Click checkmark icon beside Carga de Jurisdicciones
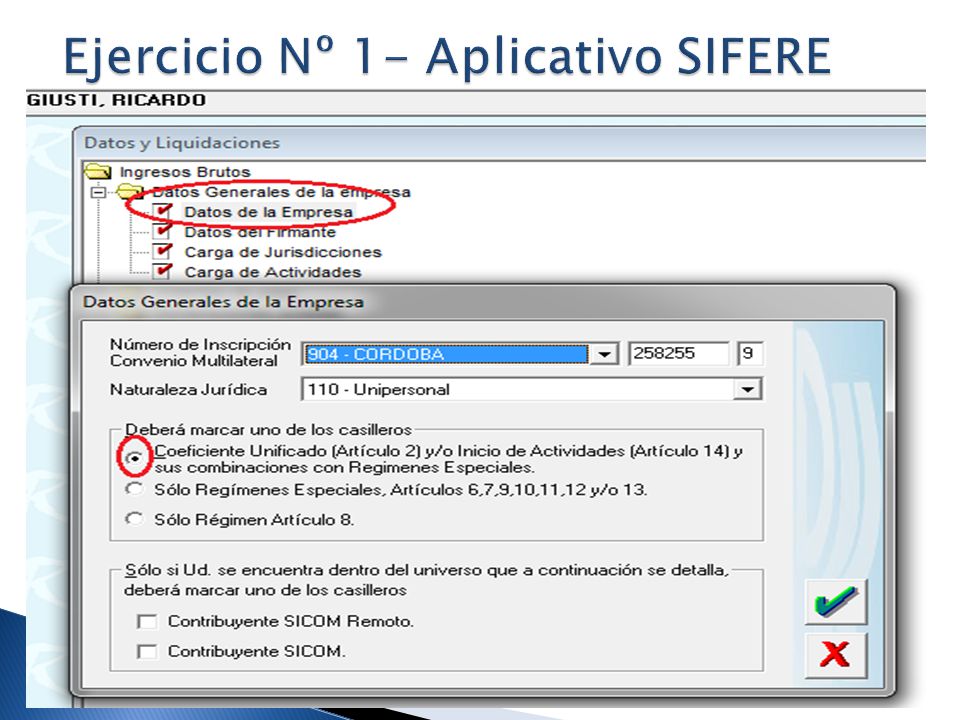Image resolution: width=960 pixels, height=720 pixels. click(x=162, y=252)
